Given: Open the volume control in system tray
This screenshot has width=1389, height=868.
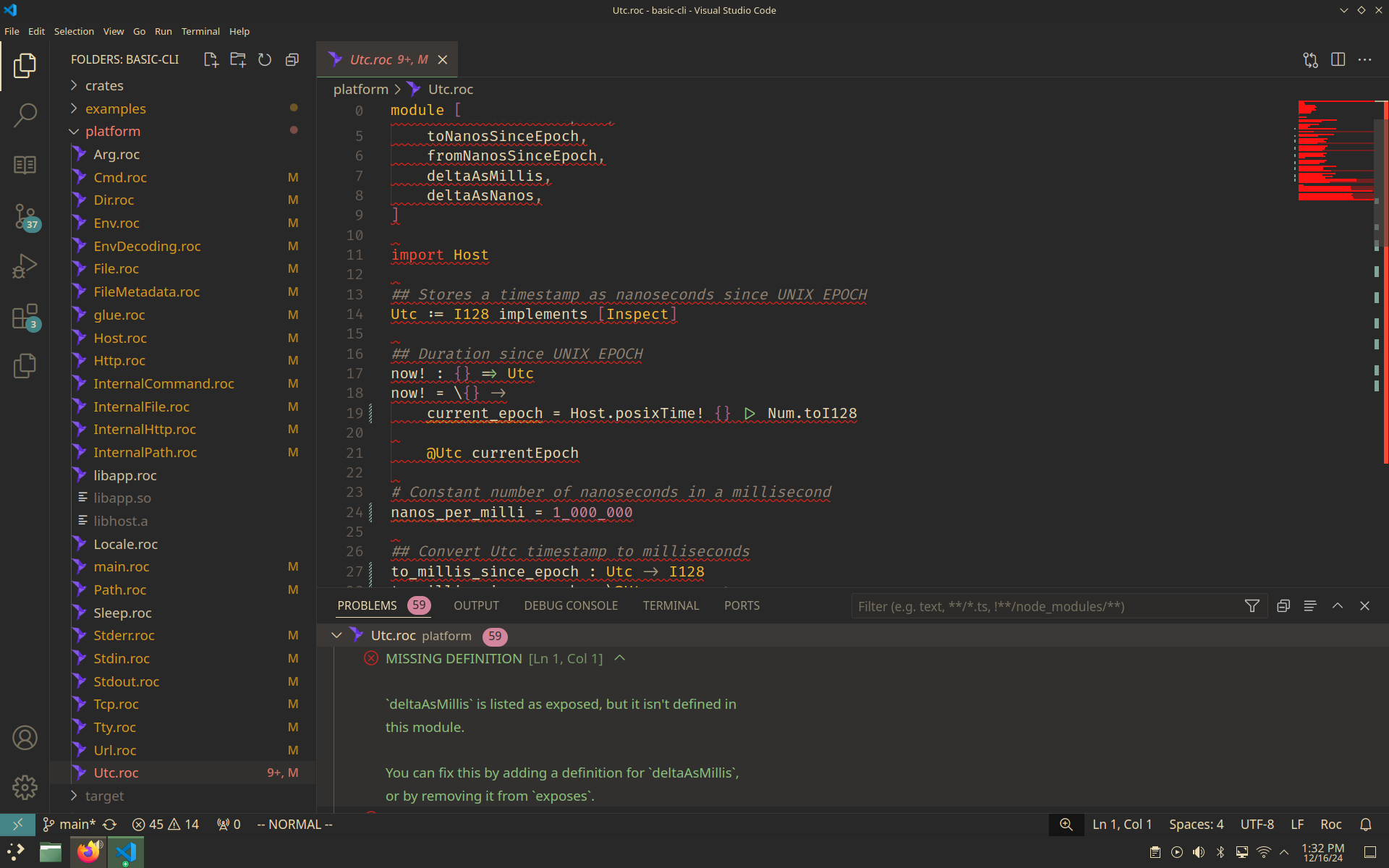Looking at the screenshot, I should point(1199,852).
